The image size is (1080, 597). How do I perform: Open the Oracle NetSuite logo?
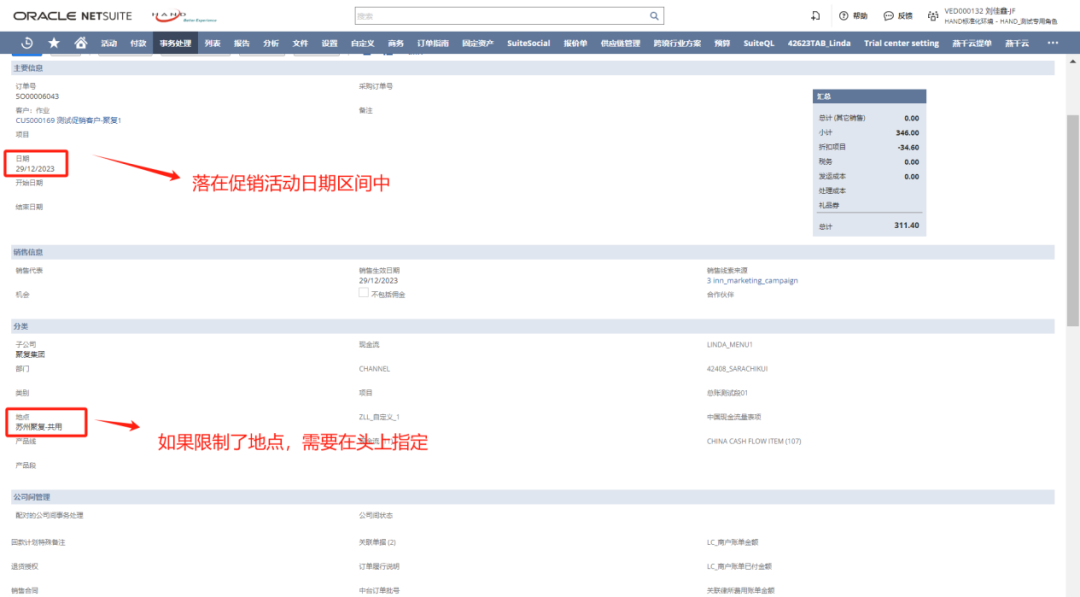pyautogui.click(x=72, y=16)
